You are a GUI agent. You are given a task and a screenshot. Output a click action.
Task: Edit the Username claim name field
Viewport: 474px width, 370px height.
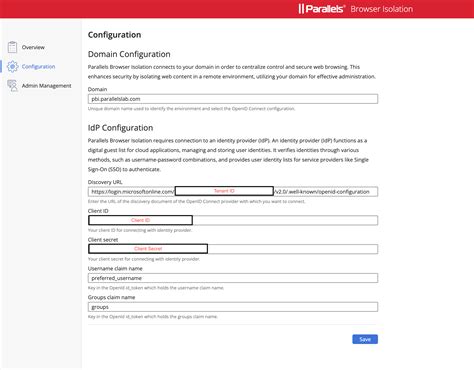(x=233, y=278)
